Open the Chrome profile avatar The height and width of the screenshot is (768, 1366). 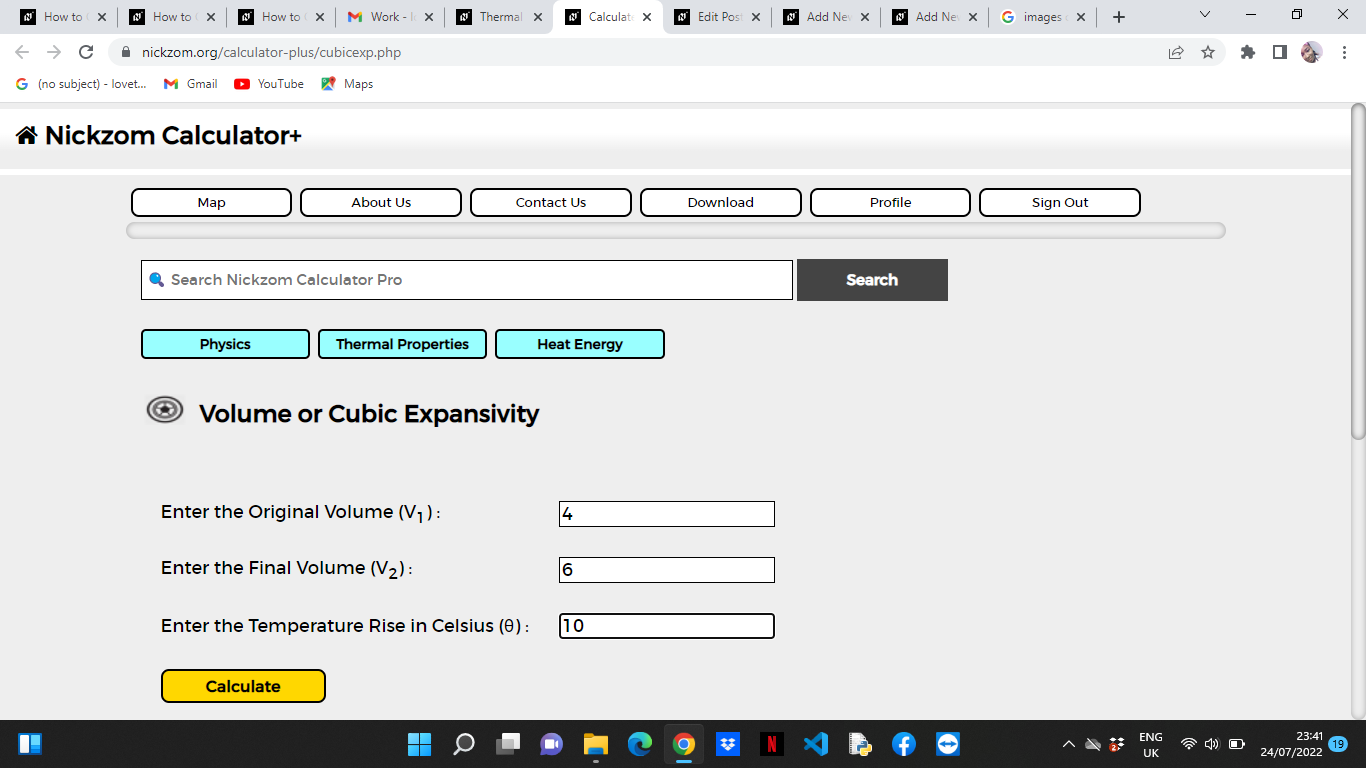(x=1312, y=52)
